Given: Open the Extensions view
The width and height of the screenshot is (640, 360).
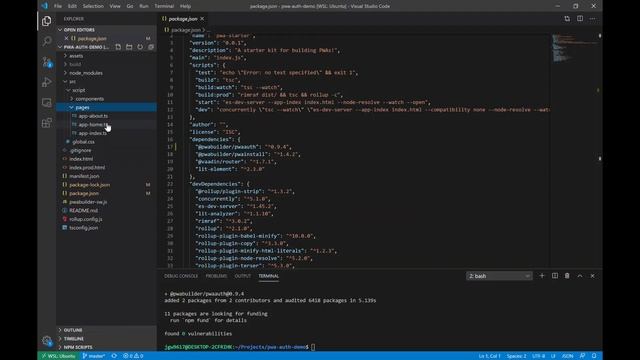Looking at the screenshot, I should pyautogui.click(x=47, y=122).
